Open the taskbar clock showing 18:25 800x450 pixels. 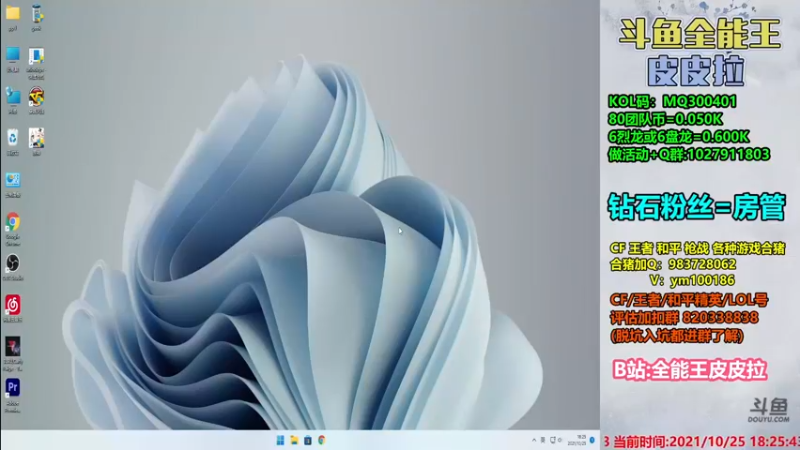pyautogui.click(x=577, y=440)
